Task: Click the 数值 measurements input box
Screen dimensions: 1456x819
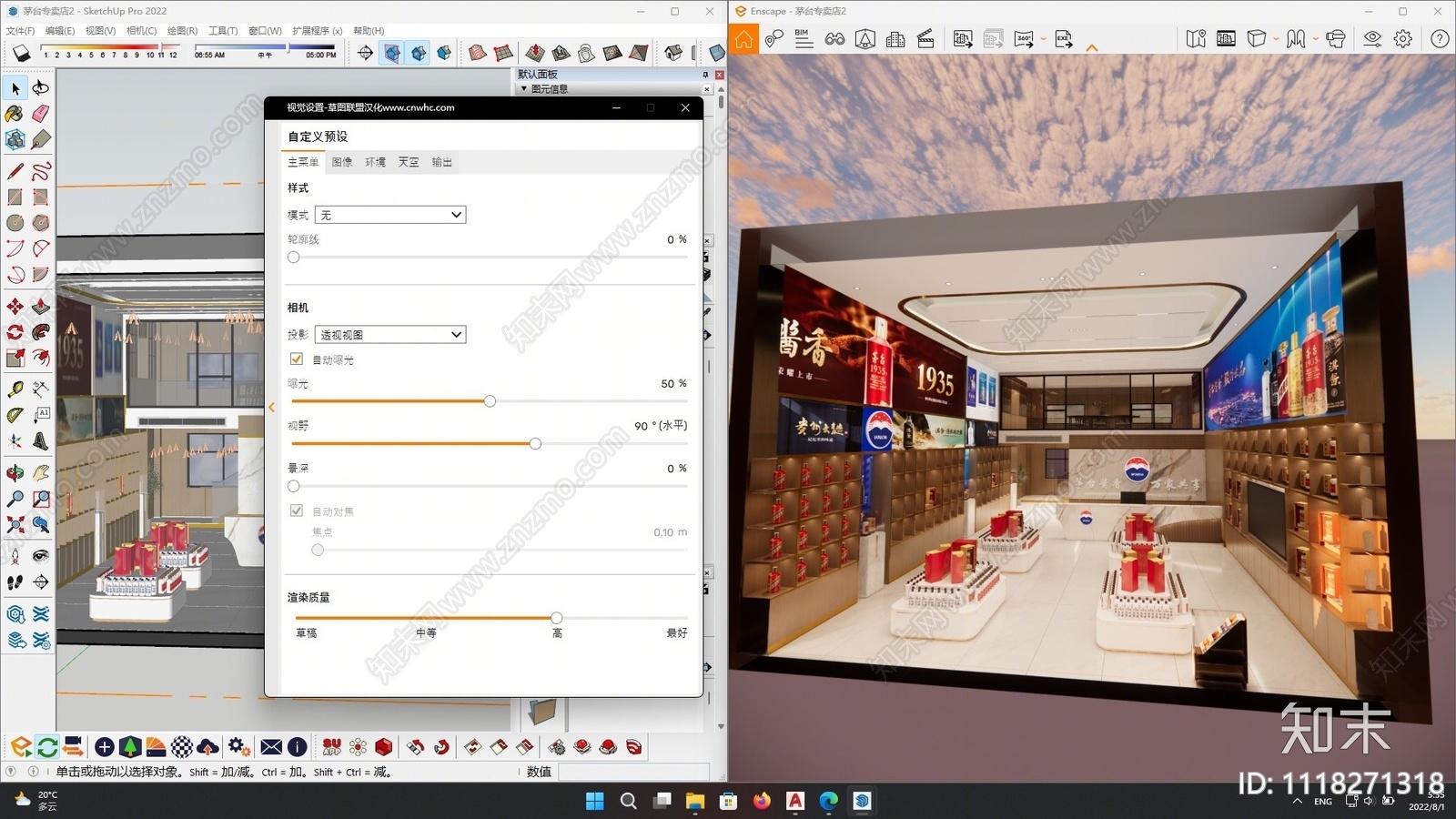Action: click(x=633, y=772)
